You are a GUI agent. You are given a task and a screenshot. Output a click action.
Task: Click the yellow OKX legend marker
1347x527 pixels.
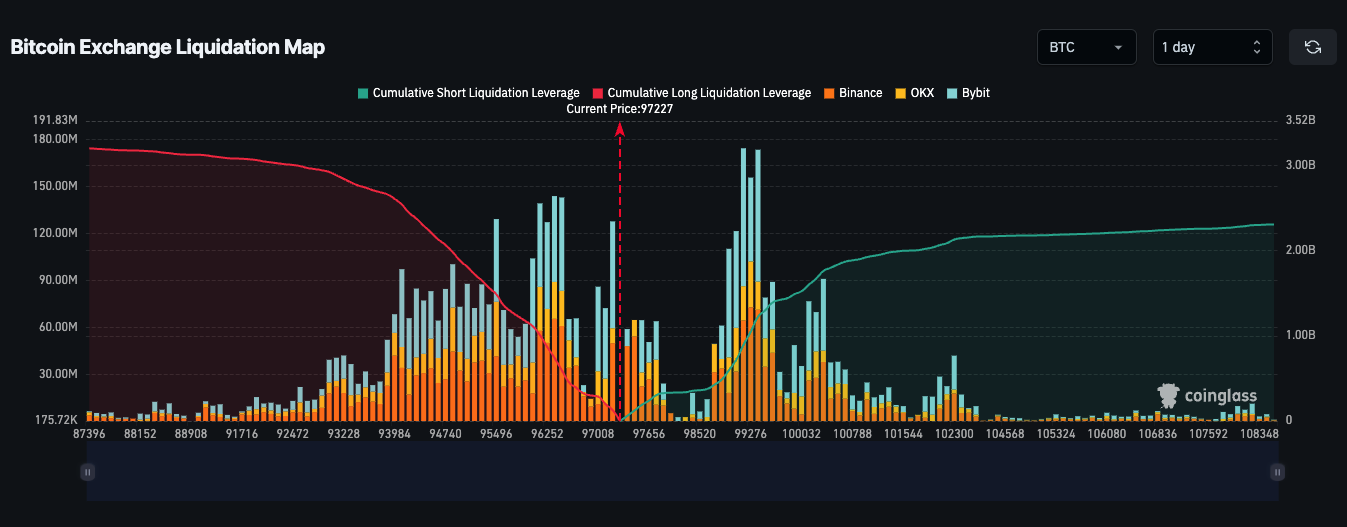pos(899,93)
